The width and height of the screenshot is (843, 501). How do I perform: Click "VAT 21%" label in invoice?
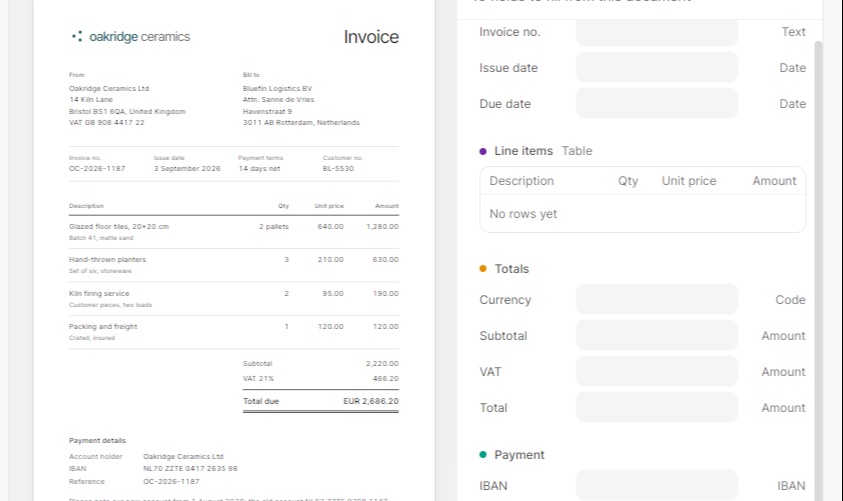pyautogui.click(x=258, y=378)
